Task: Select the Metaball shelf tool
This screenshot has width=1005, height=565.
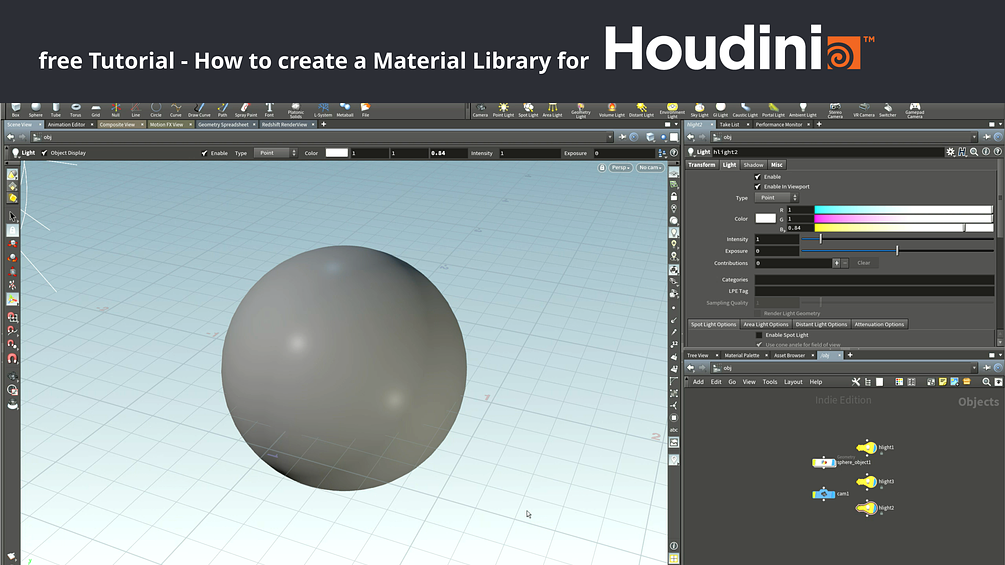Action: [345, 110]
